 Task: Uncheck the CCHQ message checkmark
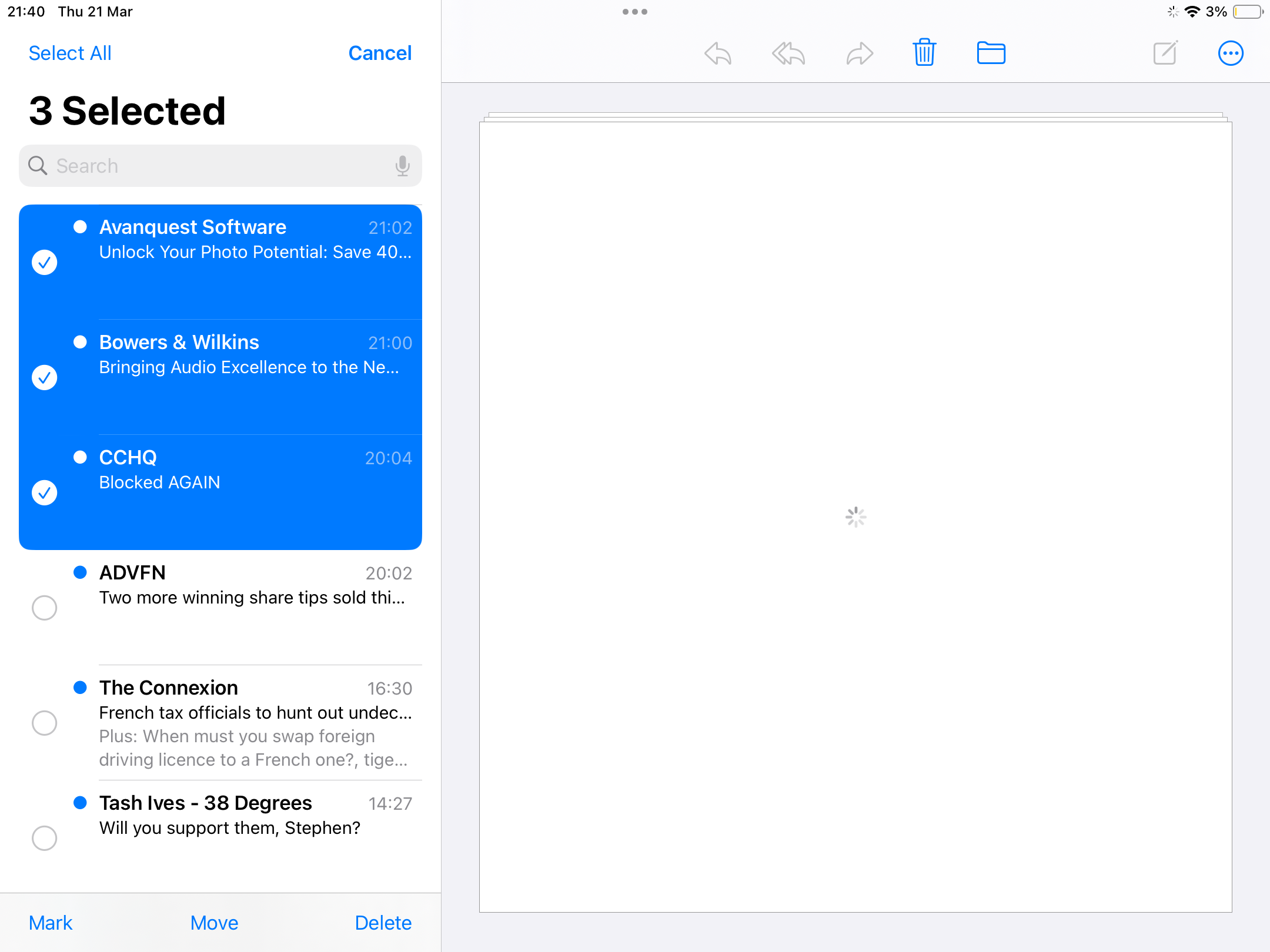coord(45,492)
